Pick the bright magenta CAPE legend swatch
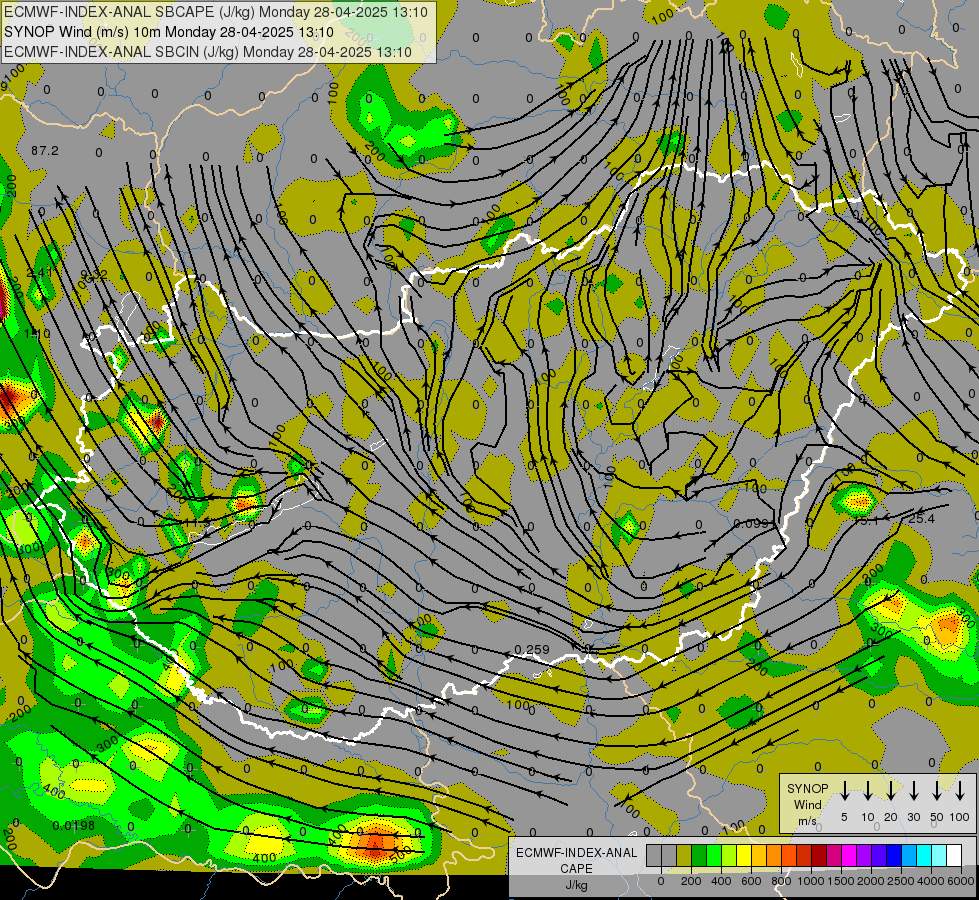 tap(849, 855)
